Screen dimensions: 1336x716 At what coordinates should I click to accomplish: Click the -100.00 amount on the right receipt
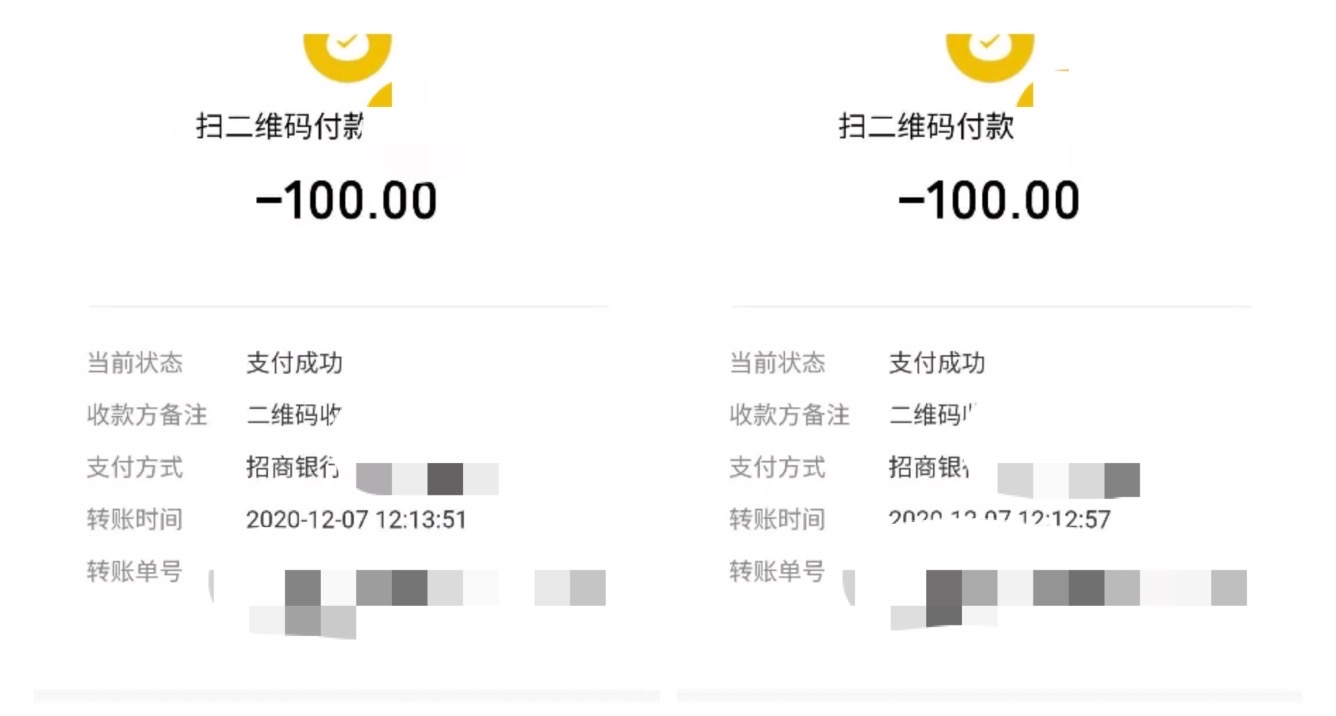[989, 201]
